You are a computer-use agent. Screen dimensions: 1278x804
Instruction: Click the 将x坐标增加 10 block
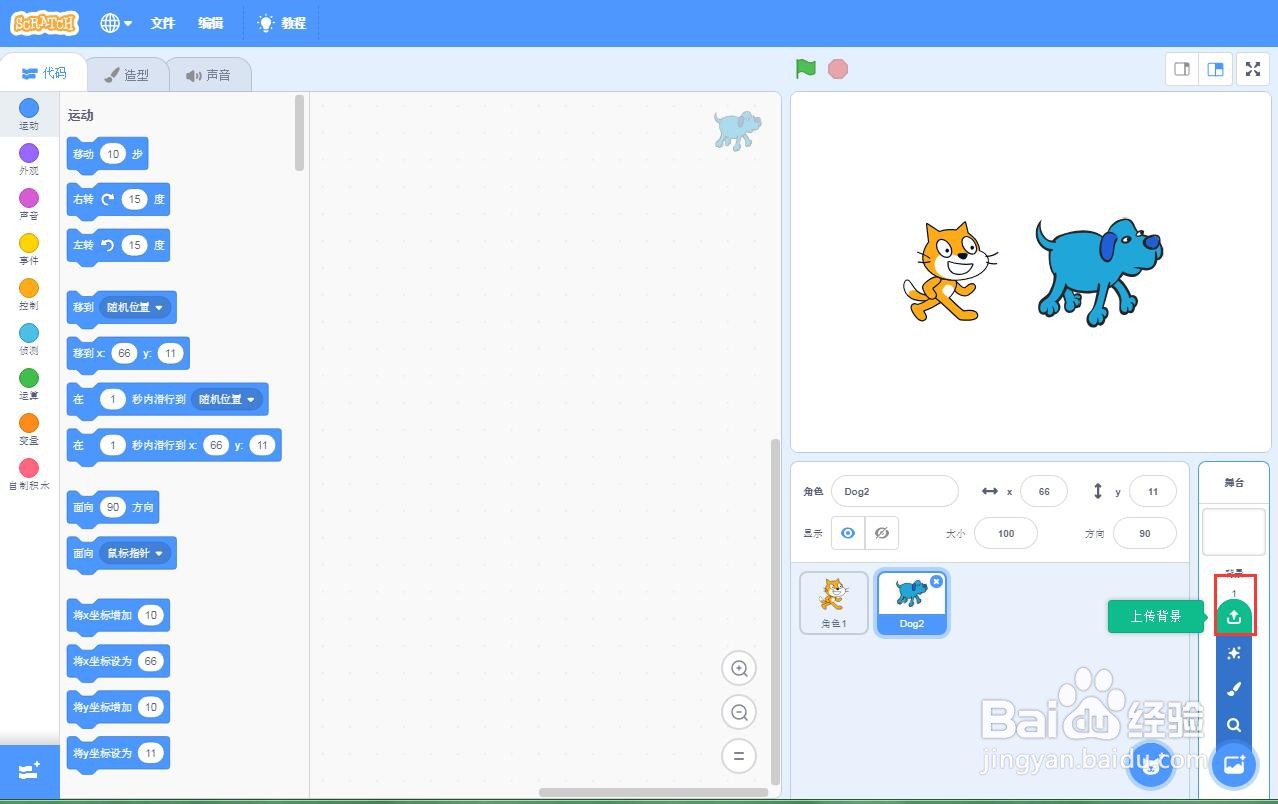tap(118, 615)
